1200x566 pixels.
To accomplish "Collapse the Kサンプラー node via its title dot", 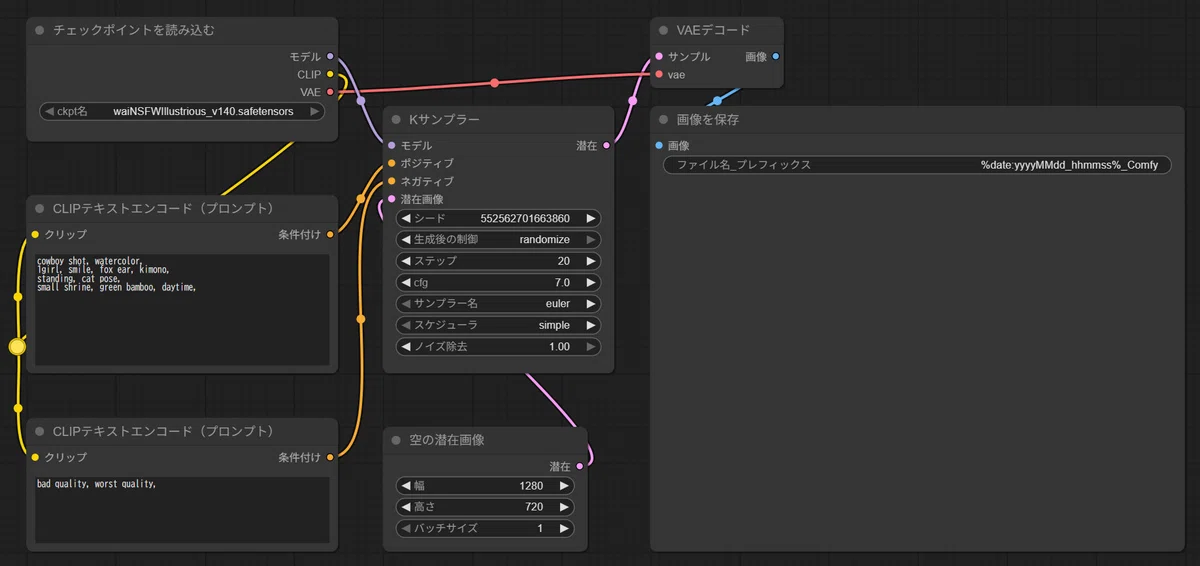I will tap(397, 120).
